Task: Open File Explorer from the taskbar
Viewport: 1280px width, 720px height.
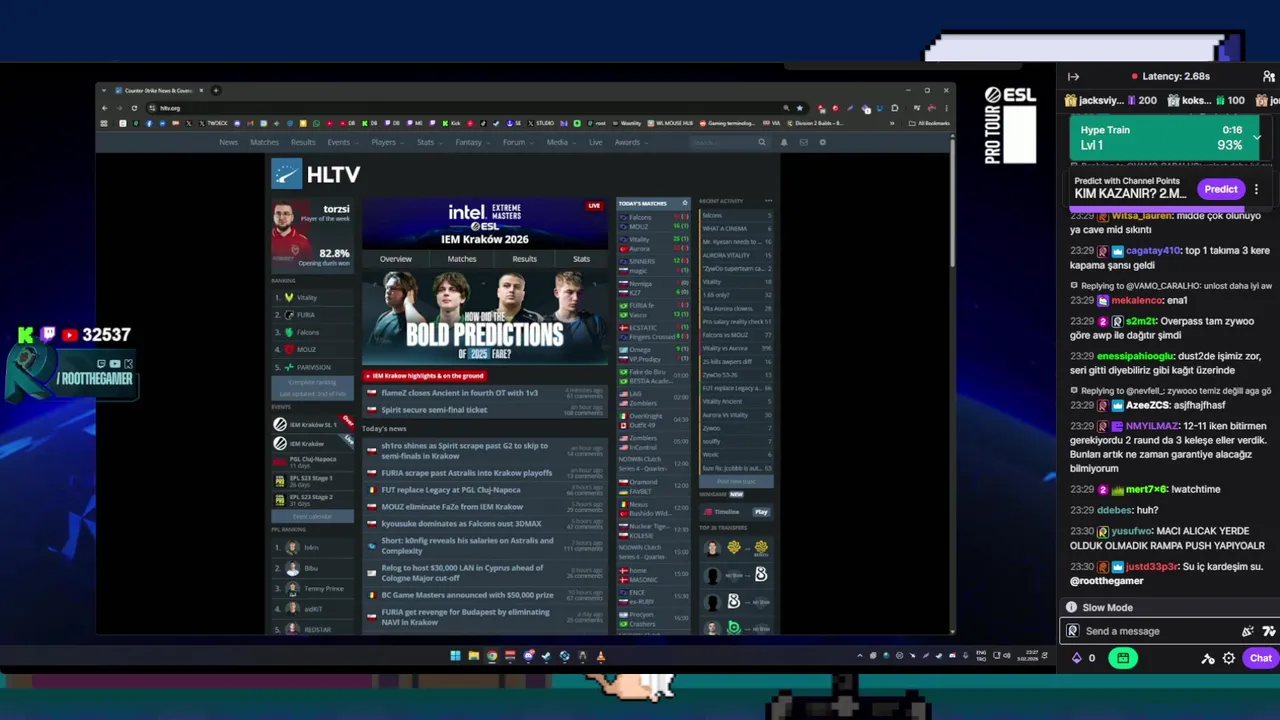Action: point(473,656)
